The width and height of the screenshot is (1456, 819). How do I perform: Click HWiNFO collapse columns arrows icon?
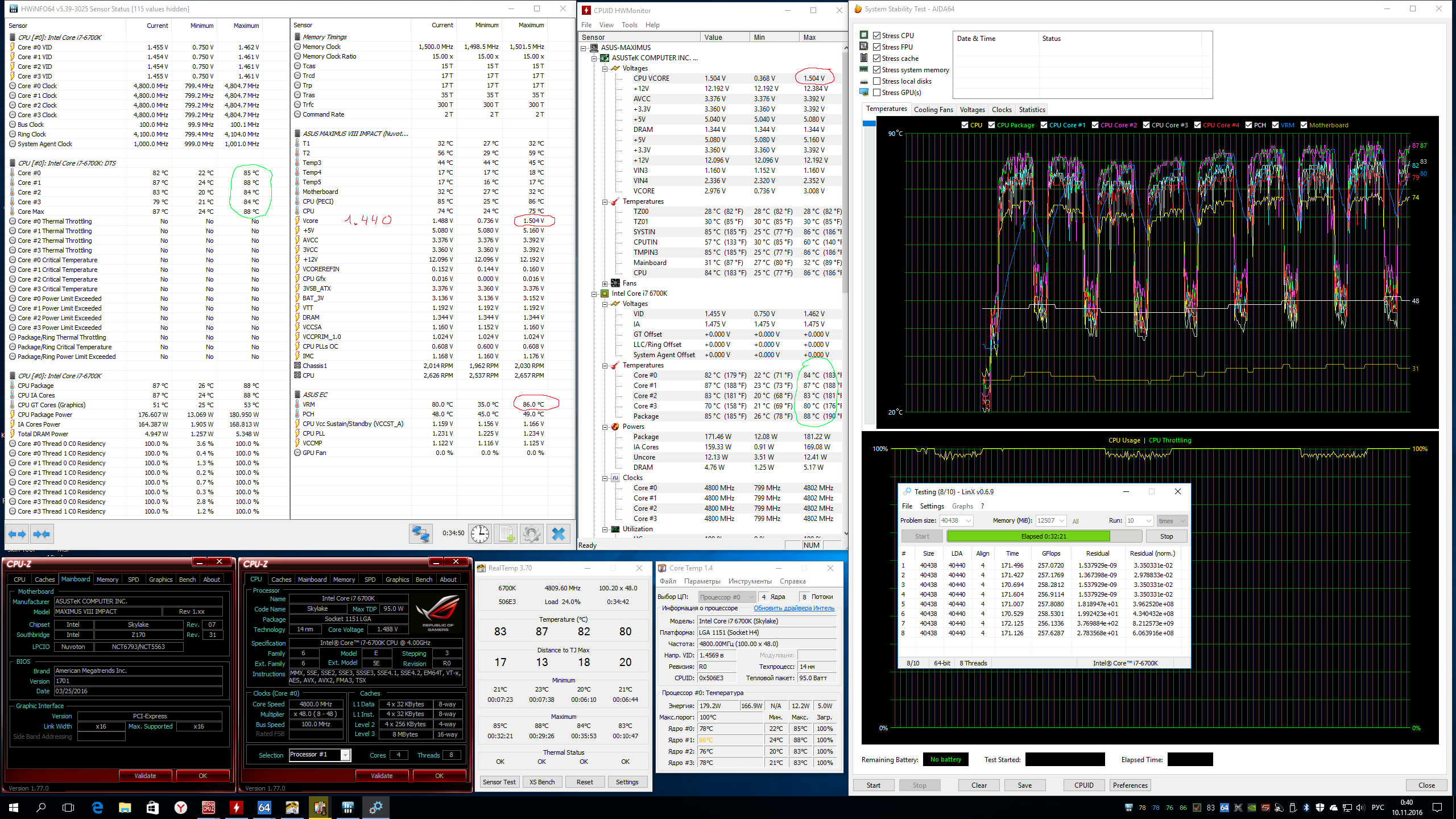[x=42, y=534]
